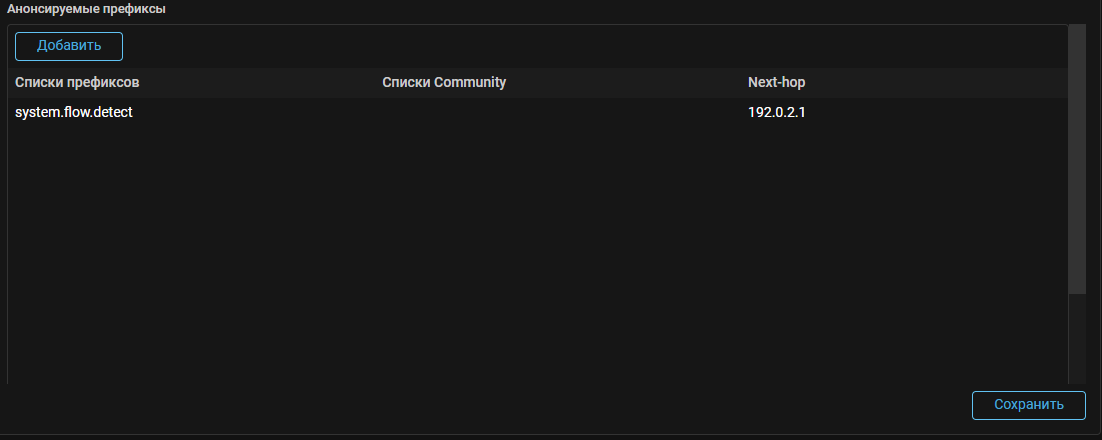Click the scrollbar track below the thumb
Viewport: 1102px width, 440px height.
pyautogui.click(x=1077, y=340)
